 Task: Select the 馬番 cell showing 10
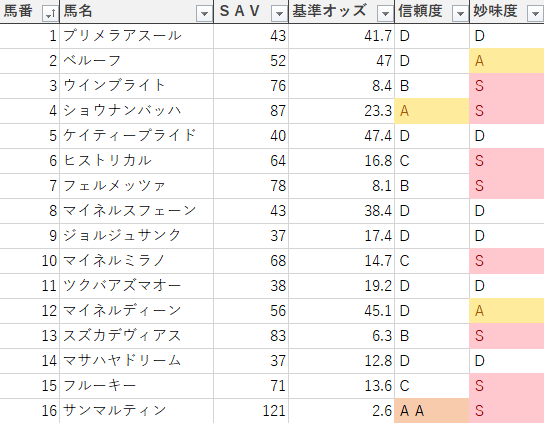(x=29, y=261)
